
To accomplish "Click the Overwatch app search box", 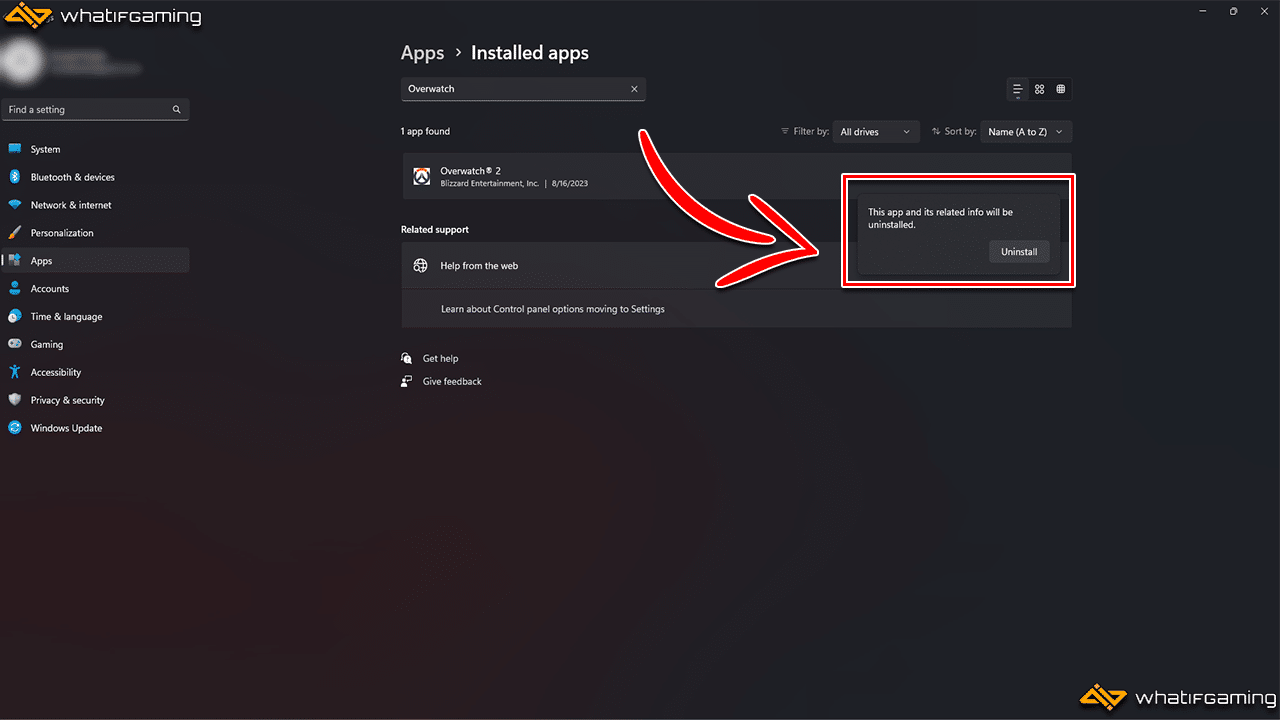I will click(x=523, y=89).
